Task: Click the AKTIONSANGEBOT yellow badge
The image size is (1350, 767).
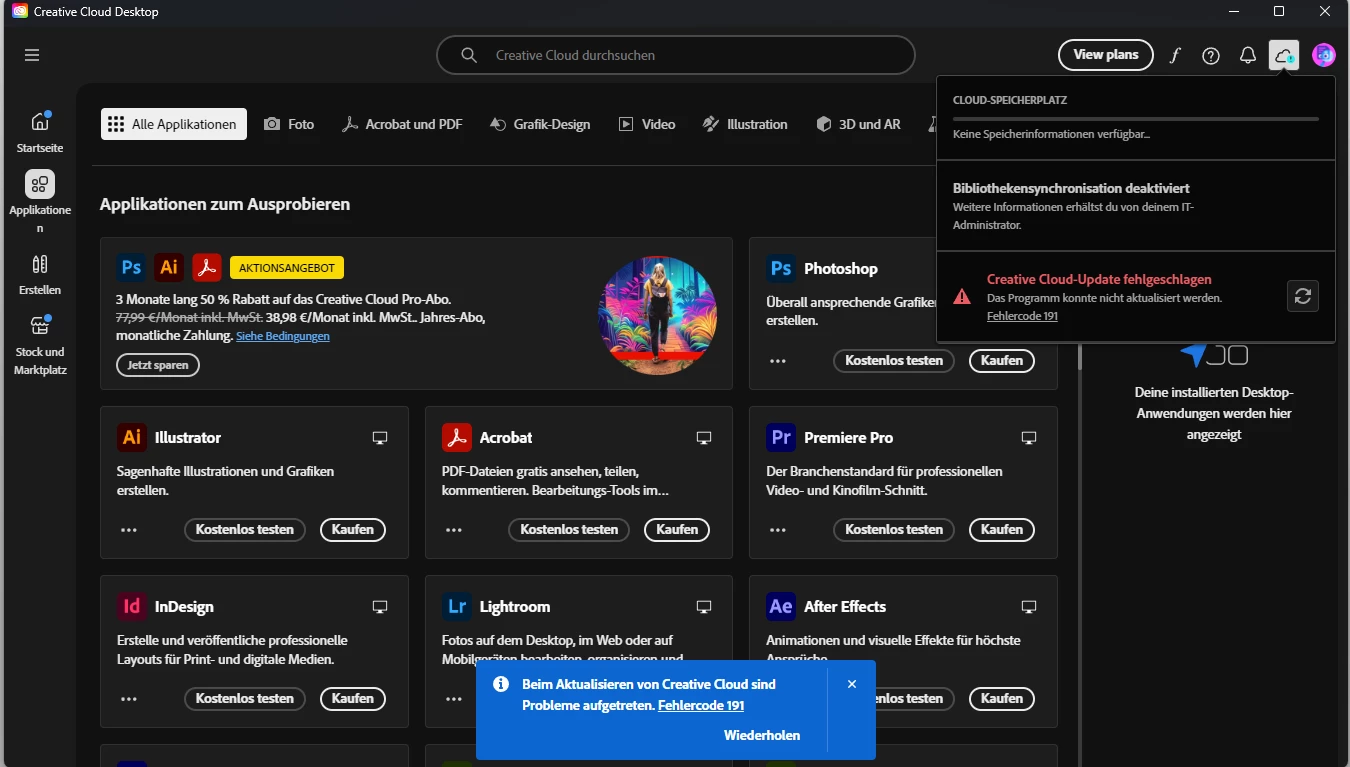Action: pyautogui.click(x=287, y=268)
